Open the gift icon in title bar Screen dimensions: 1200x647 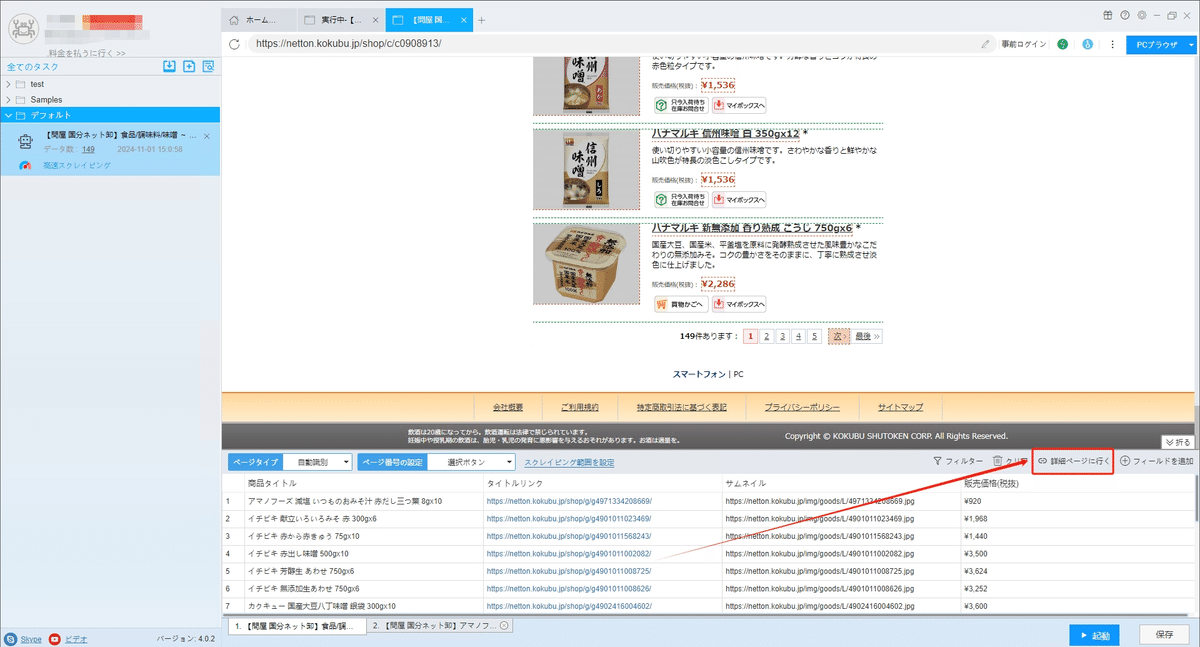(1108, 15)
